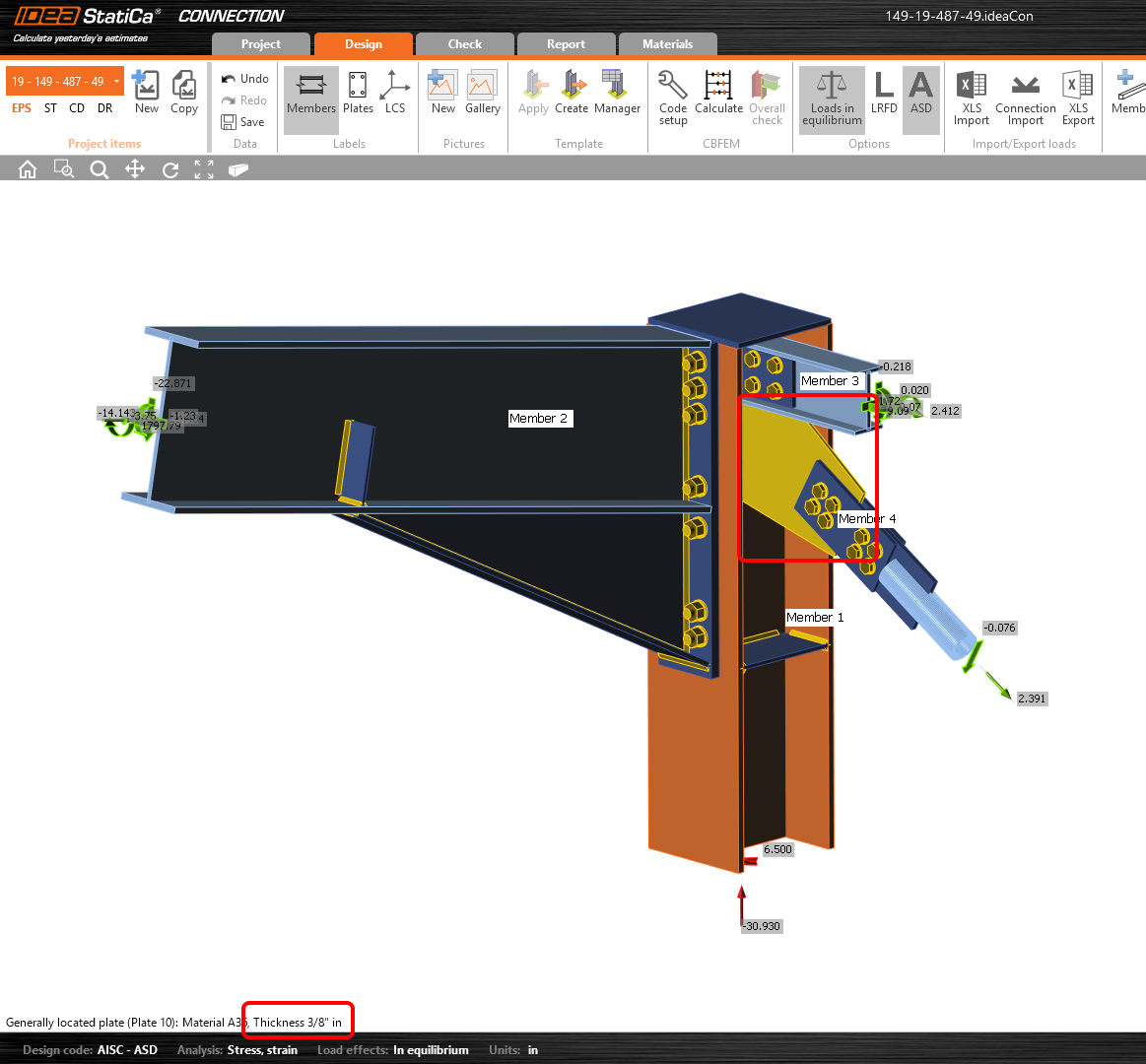The width and height of the screenshot is (1146, 1064).
Task: Click the home view icon
Action: [x=28, y=169]
